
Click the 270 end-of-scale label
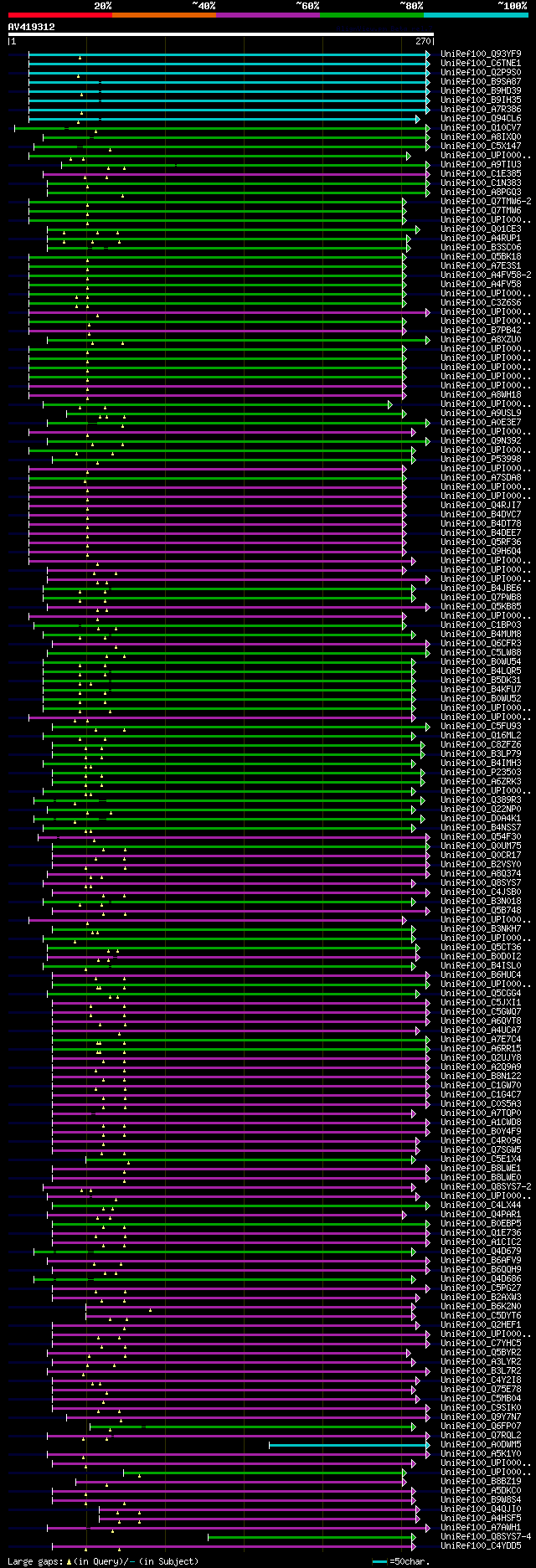(422, 41)
